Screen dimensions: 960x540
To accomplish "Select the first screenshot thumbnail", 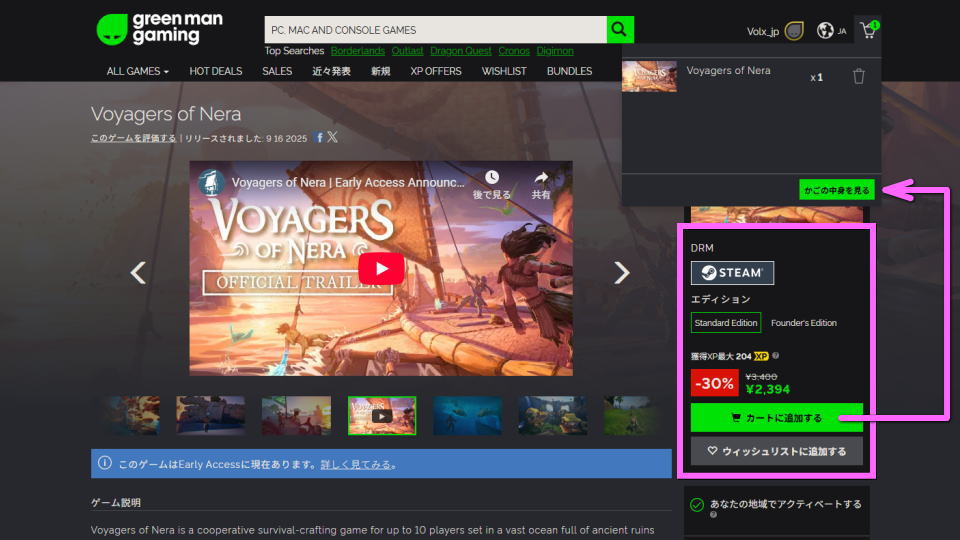I will pos(132,415).
